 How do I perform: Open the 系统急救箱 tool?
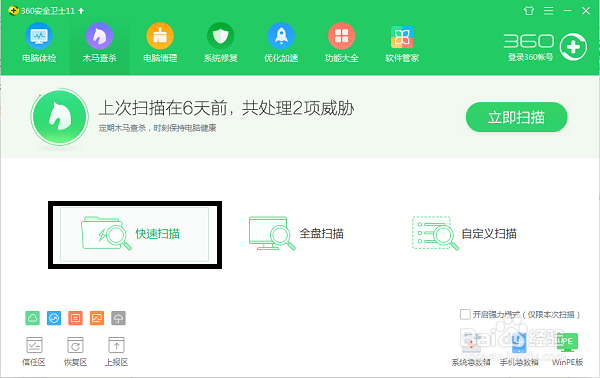click(471, 349)
